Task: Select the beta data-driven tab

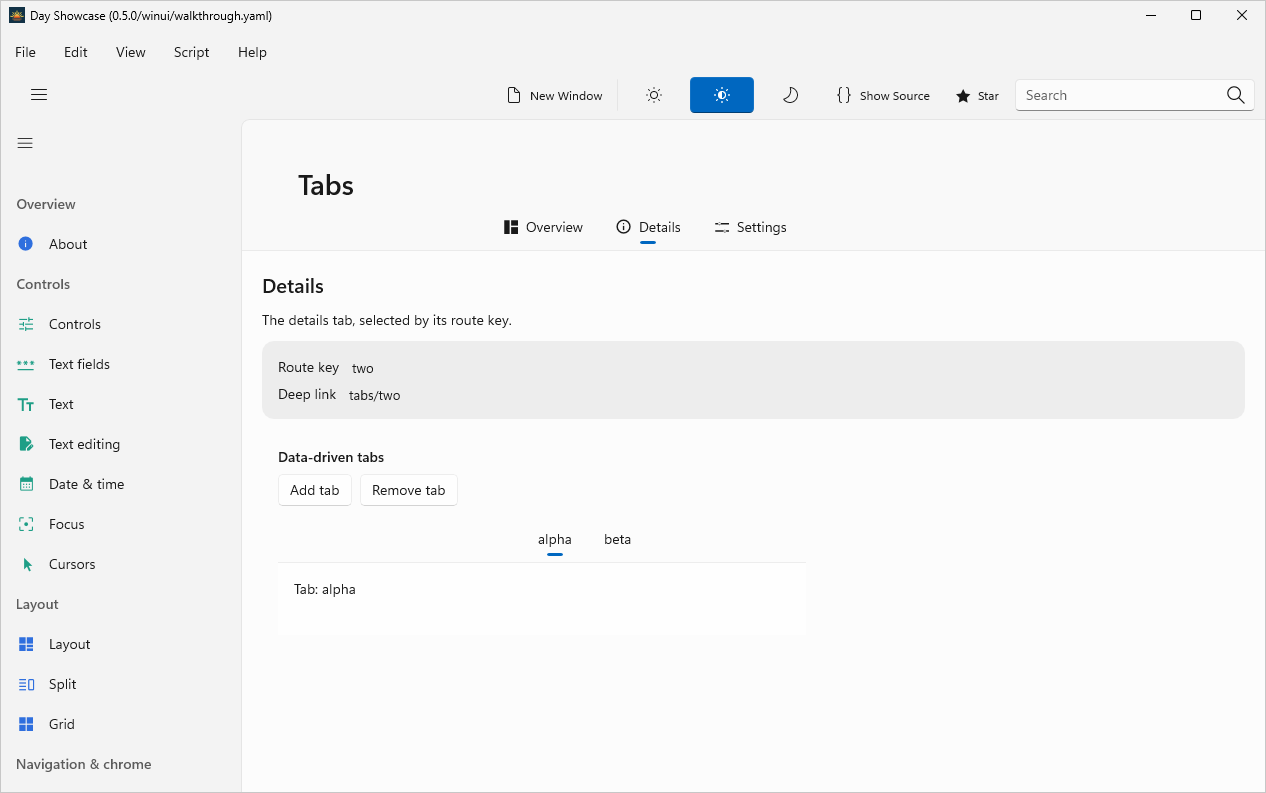Action: click(x=618, y=540)
